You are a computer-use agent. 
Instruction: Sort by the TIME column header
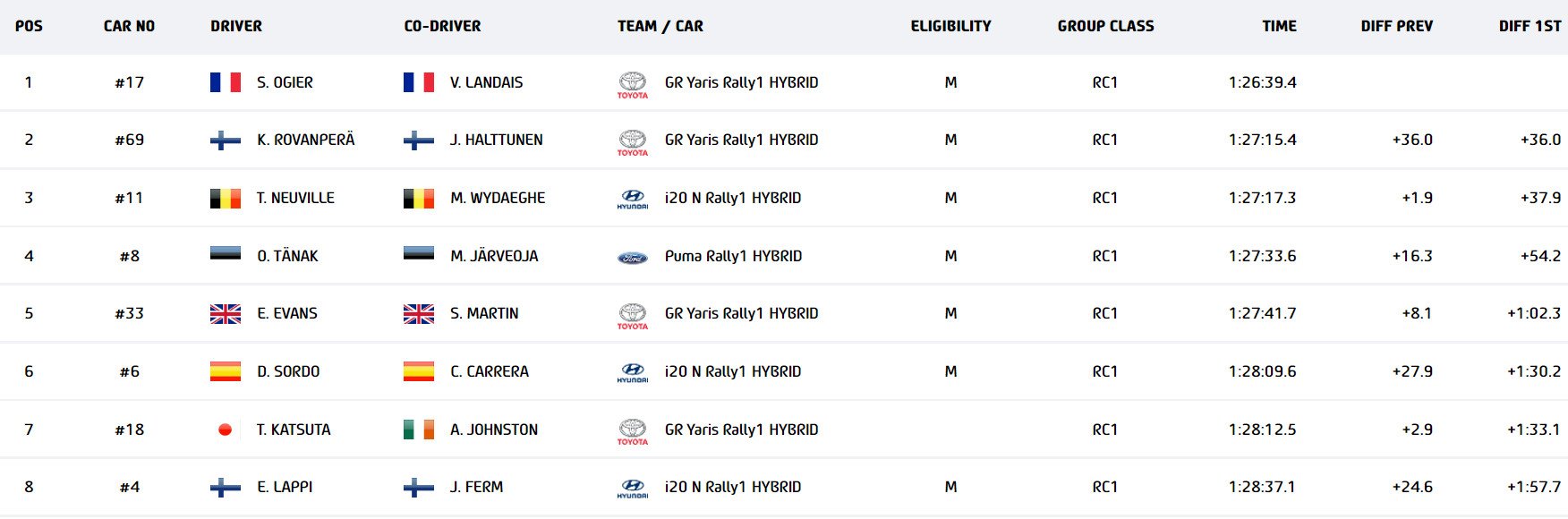pyautogui.click(x=1279, y=26)
